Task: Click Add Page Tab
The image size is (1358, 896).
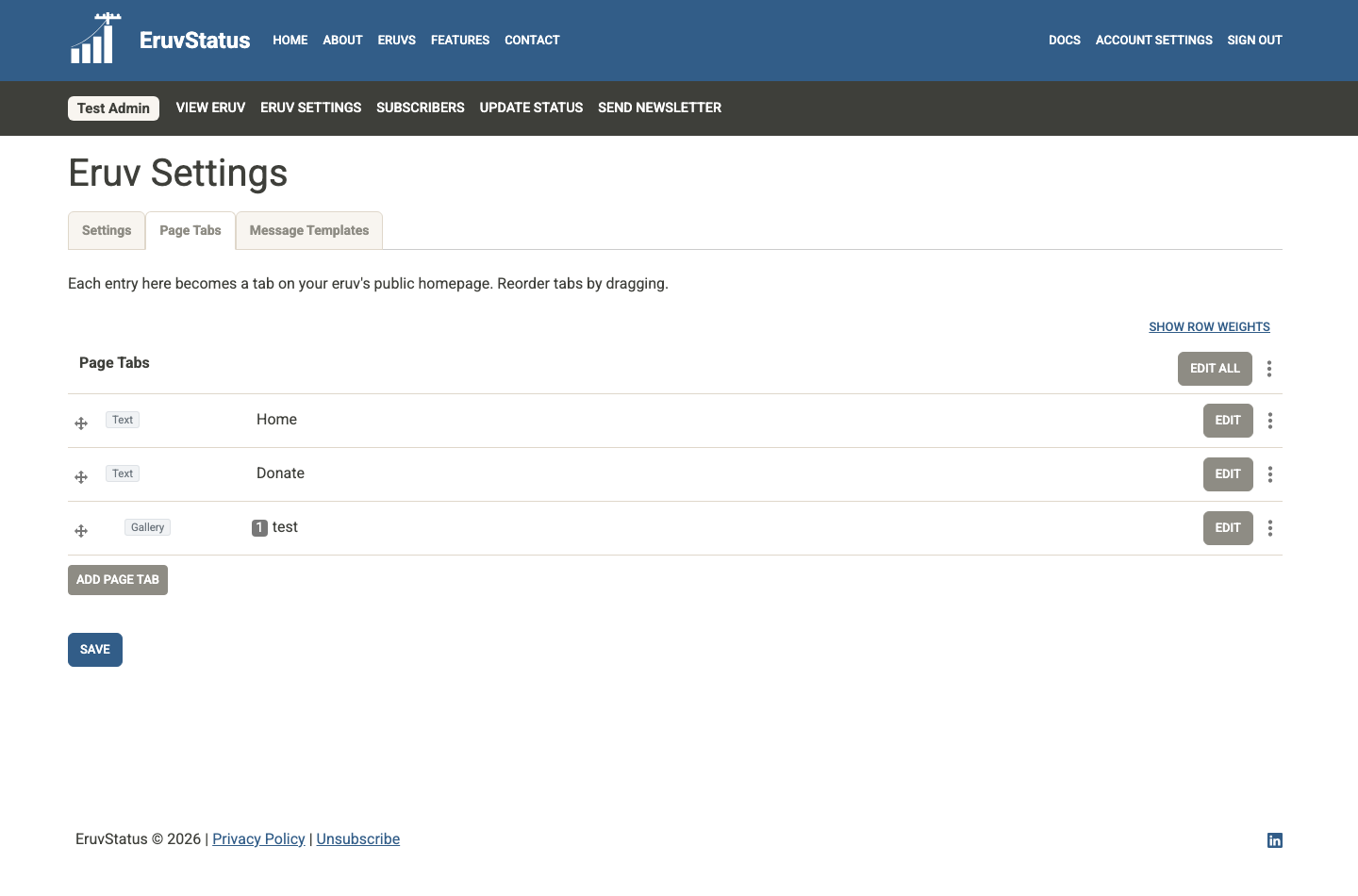Action: coord(117,579)
